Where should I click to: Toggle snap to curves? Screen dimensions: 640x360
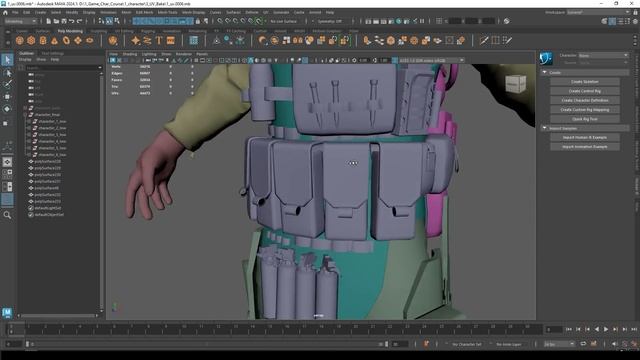[228, 21]
